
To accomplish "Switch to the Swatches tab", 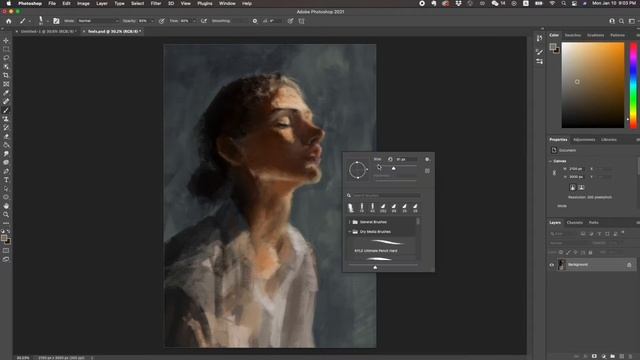I will [x=573, y=36].
